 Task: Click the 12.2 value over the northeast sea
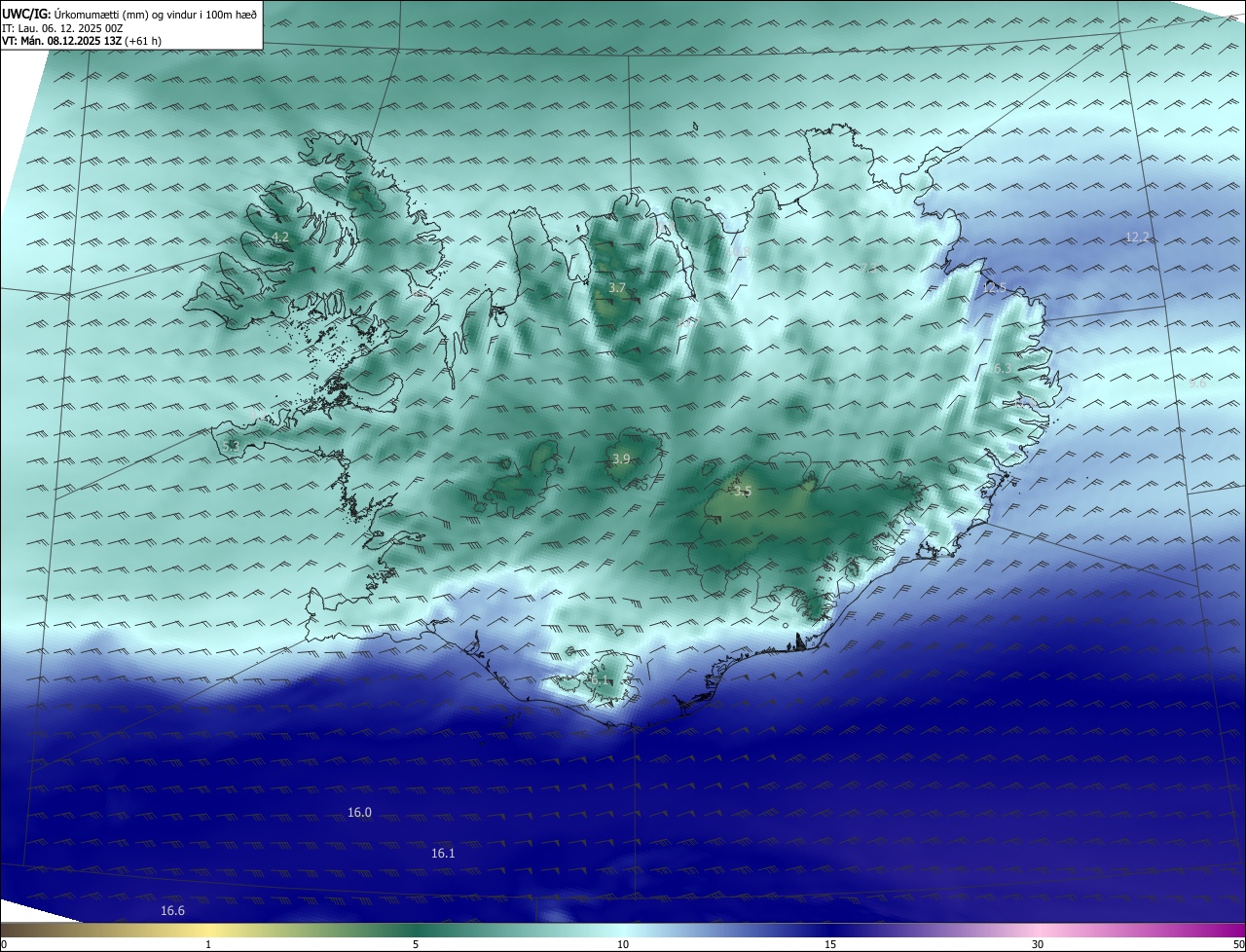(x=1137, y=238)
